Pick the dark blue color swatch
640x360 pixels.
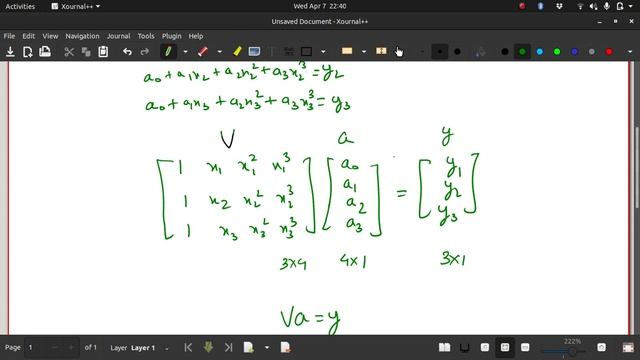(574, 52)
